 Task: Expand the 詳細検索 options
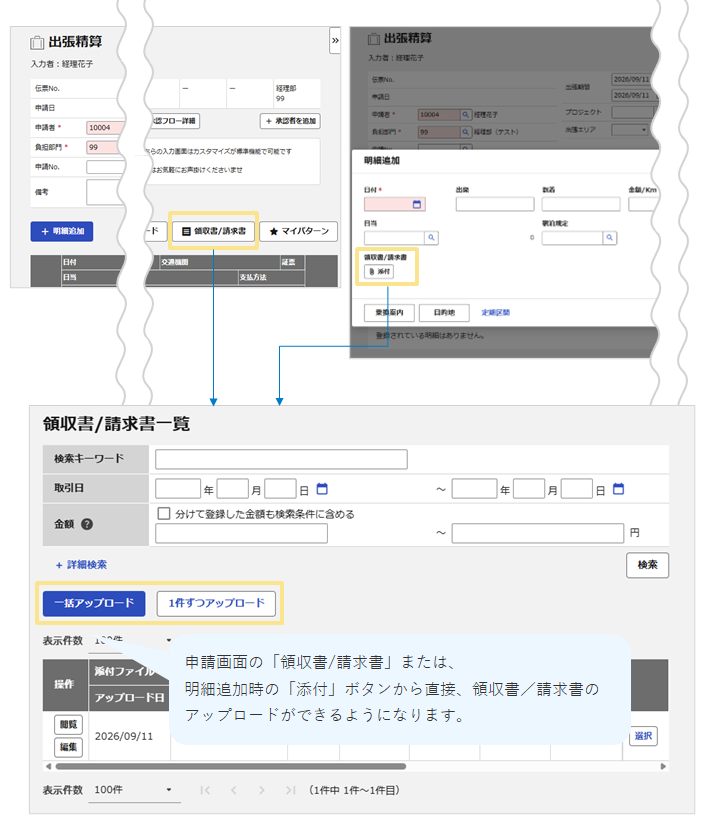tap(81, 565)
